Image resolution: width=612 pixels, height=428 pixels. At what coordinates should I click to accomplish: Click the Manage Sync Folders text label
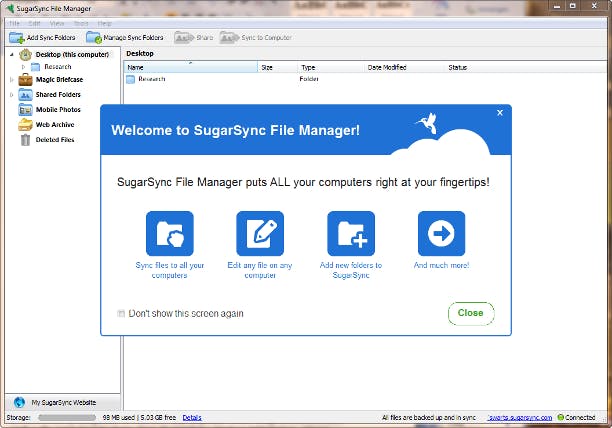point(133,38)
